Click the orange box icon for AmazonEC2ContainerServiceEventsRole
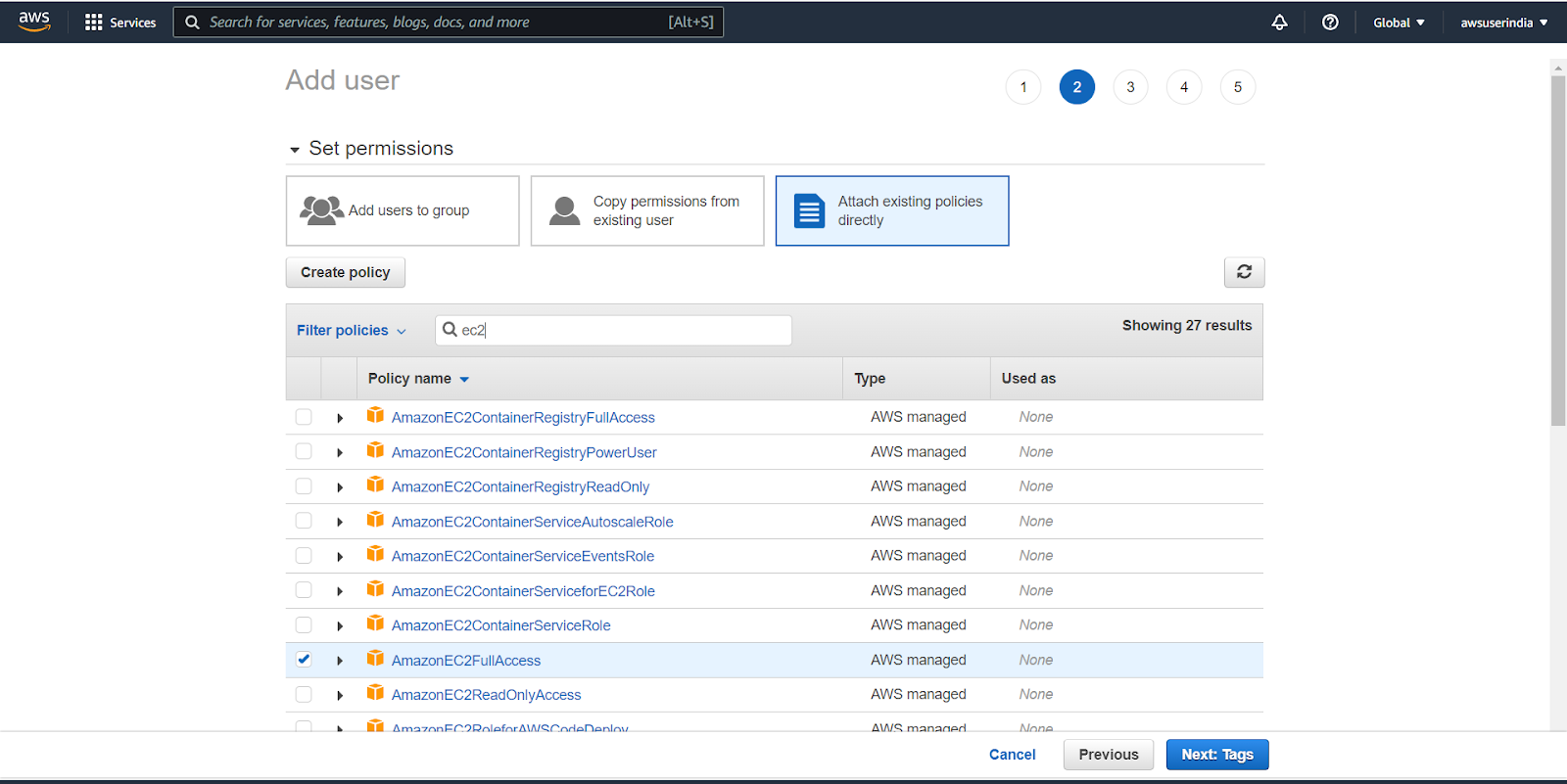The image size is (1567, 784). (375, 554)
